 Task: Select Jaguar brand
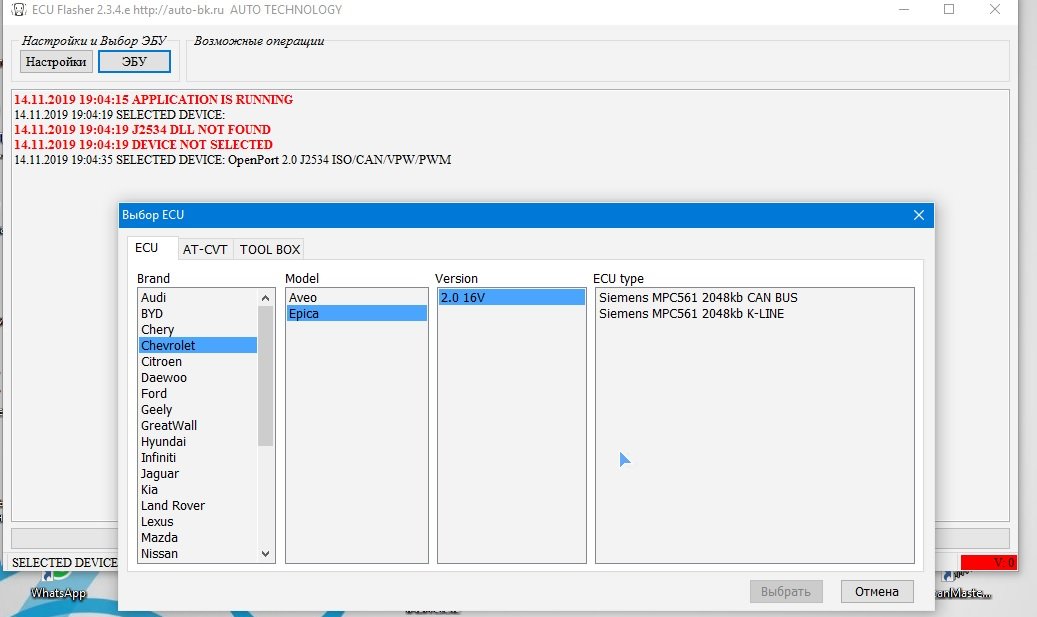click(198, 473)
